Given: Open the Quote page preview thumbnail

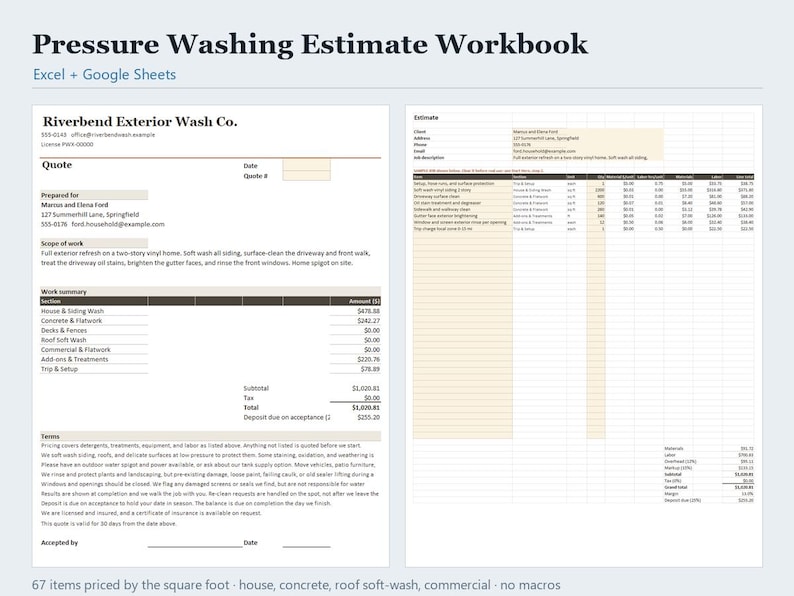Looking at the screenshot, I should click(211, 336).
